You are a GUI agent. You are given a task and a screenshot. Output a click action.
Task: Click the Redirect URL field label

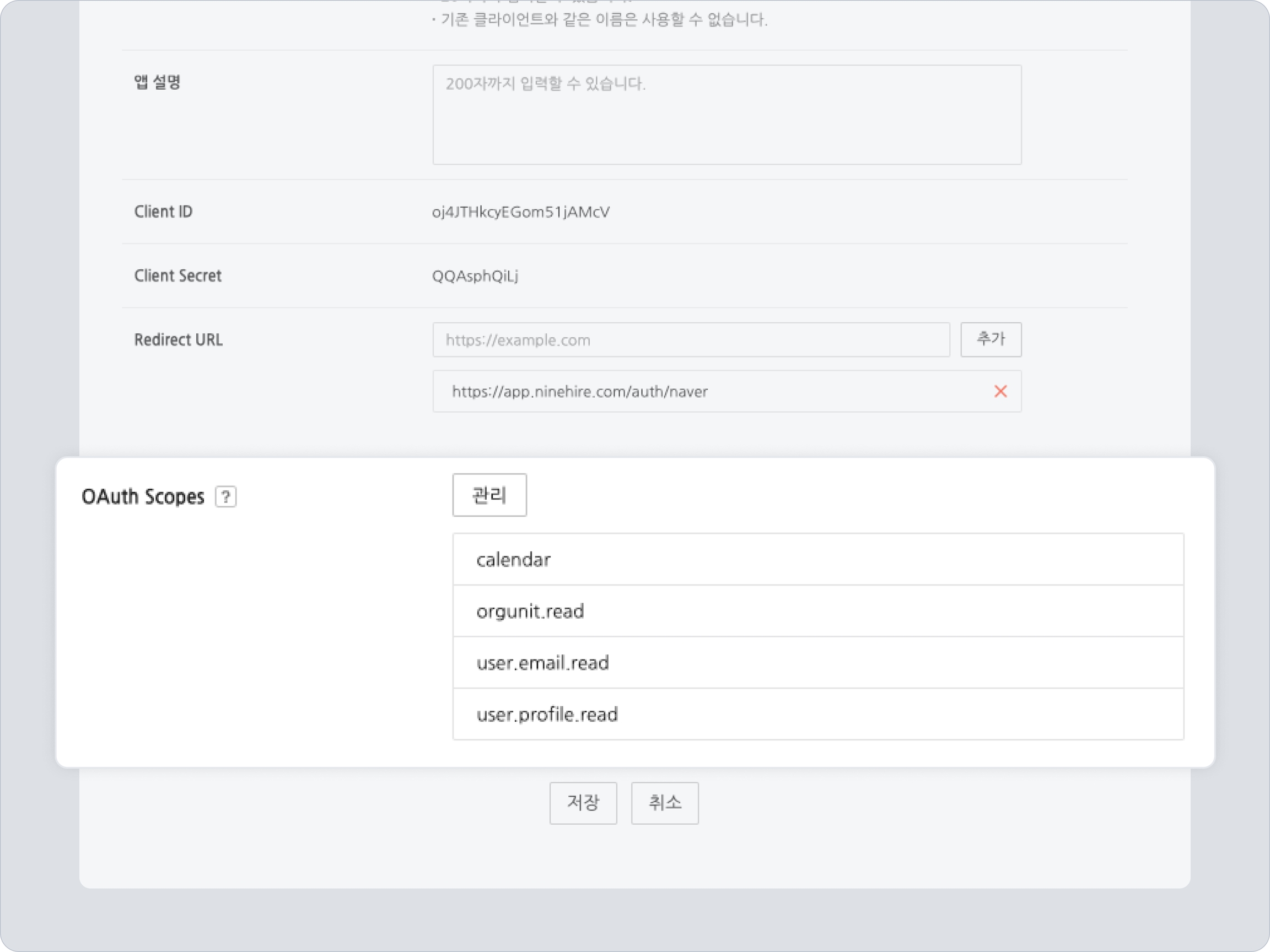click(178, 340)
